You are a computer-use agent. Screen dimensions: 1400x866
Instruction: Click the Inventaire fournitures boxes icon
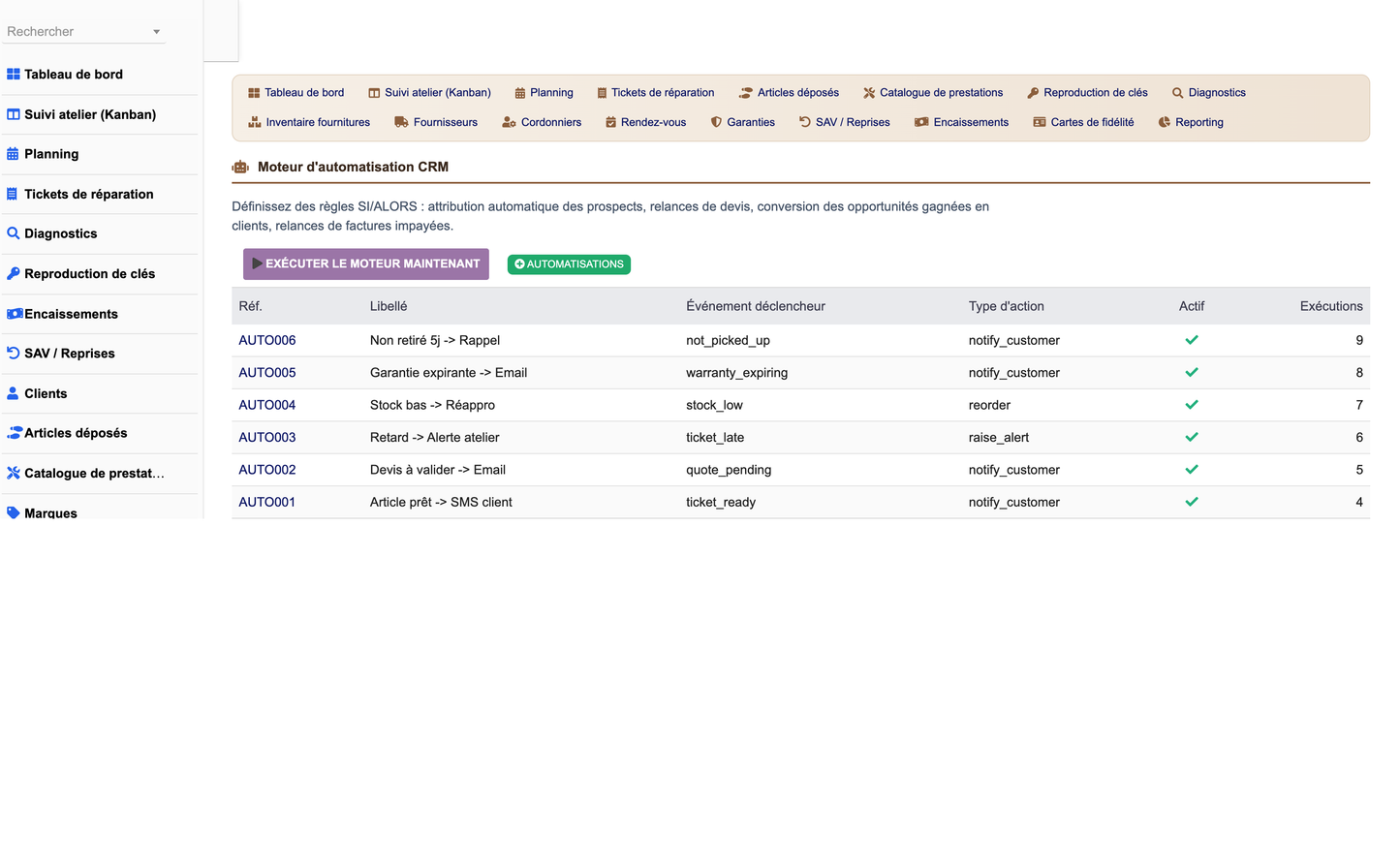[x=255, y=122]
